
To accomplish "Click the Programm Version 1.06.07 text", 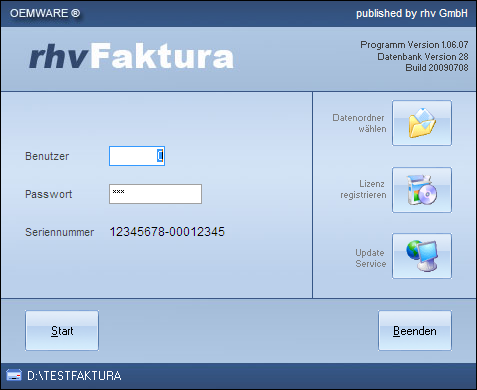I will [x=414, y=45].
